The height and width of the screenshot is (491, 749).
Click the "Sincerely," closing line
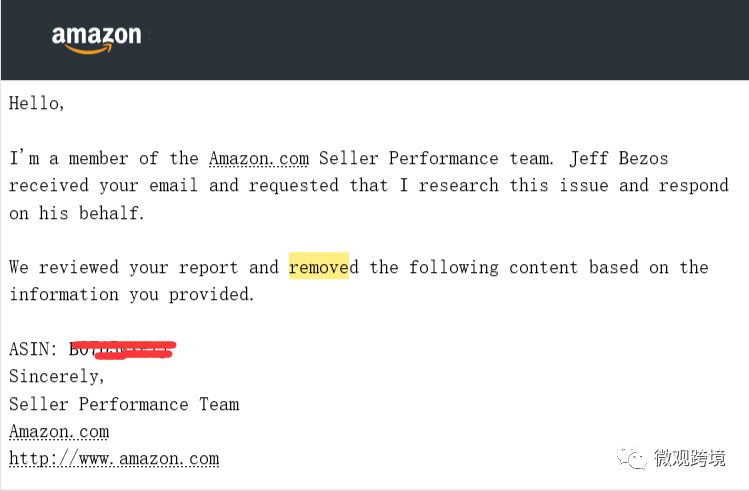tap(57, 377)
